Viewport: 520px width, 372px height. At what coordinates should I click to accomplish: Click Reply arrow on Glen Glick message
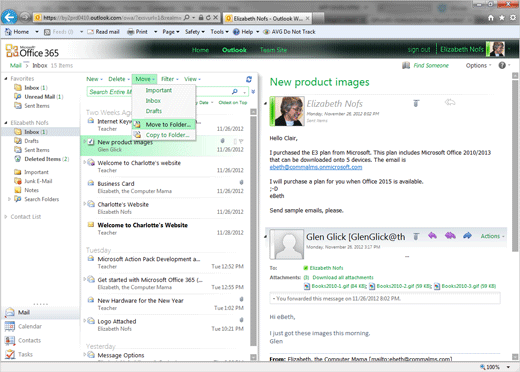pyautogui.click(x=432, y=236)
